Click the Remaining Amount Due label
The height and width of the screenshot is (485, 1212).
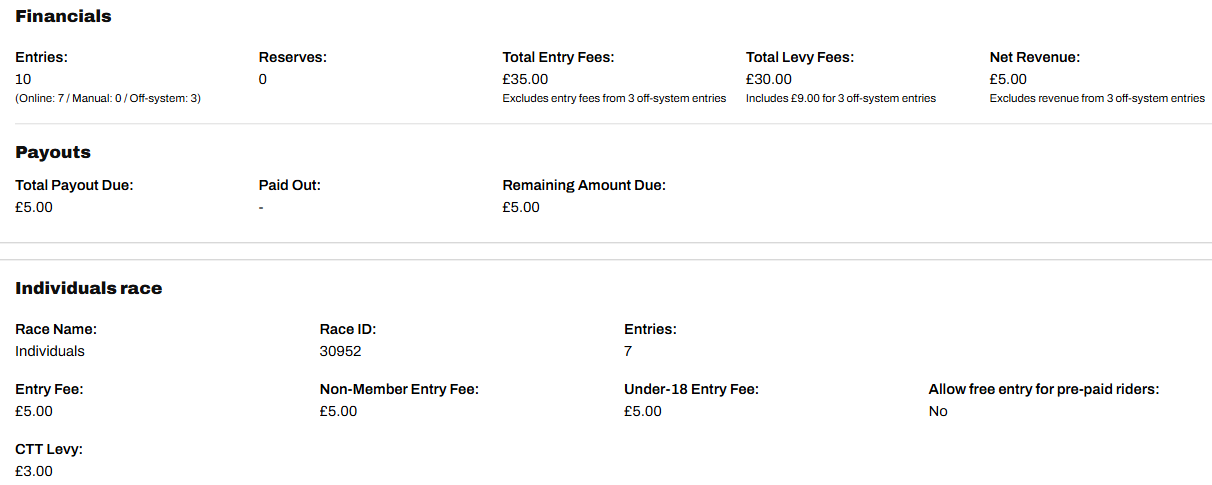click(584, 185)
